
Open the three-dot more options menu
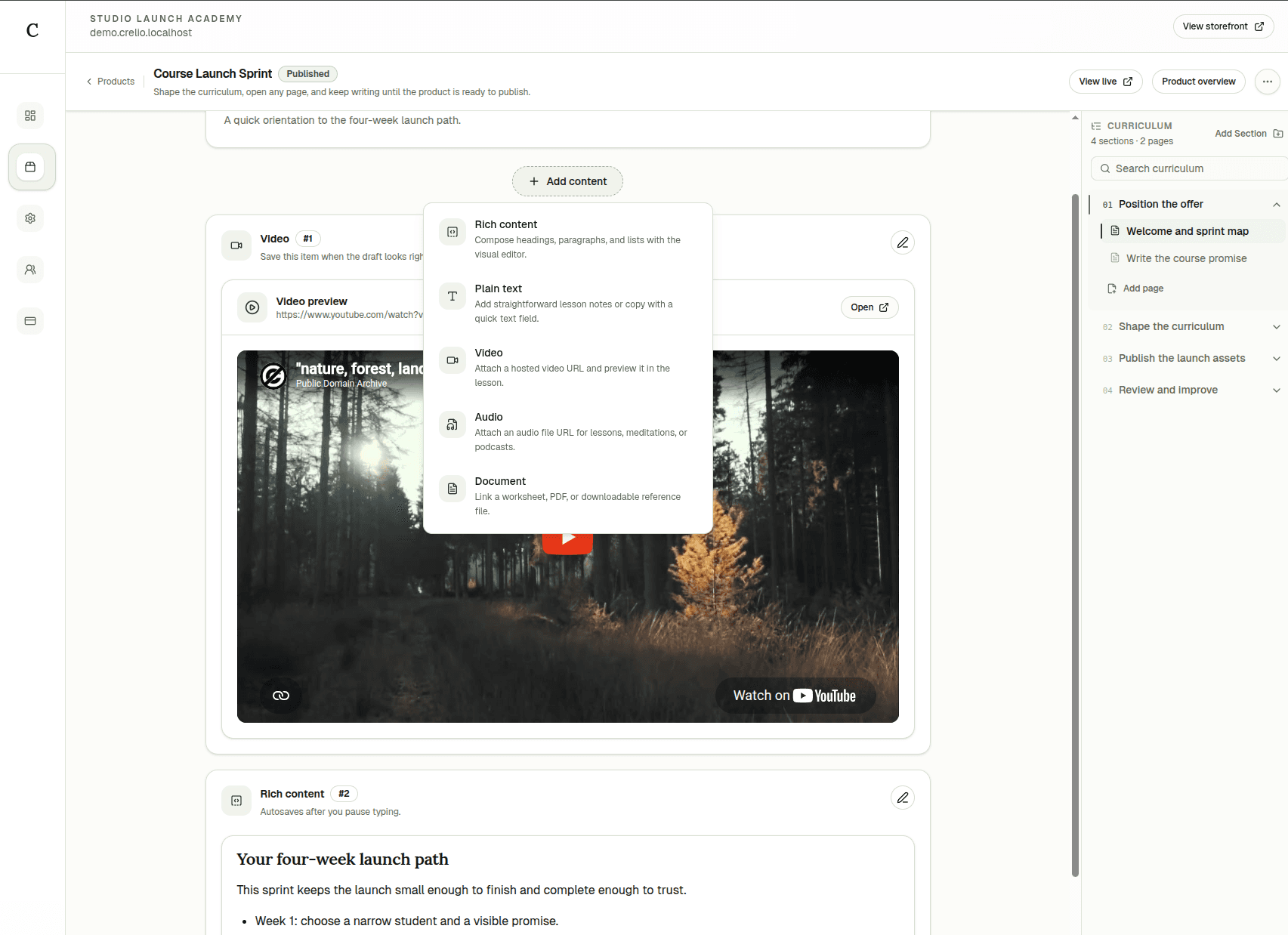tap(1268, 82)
